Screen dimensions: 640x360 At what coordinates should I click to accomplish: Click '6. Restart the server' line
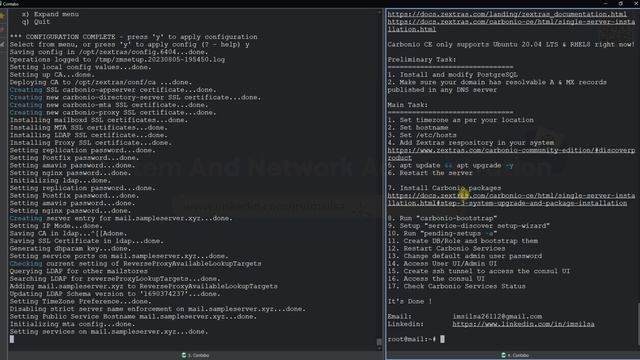[430, 173]
